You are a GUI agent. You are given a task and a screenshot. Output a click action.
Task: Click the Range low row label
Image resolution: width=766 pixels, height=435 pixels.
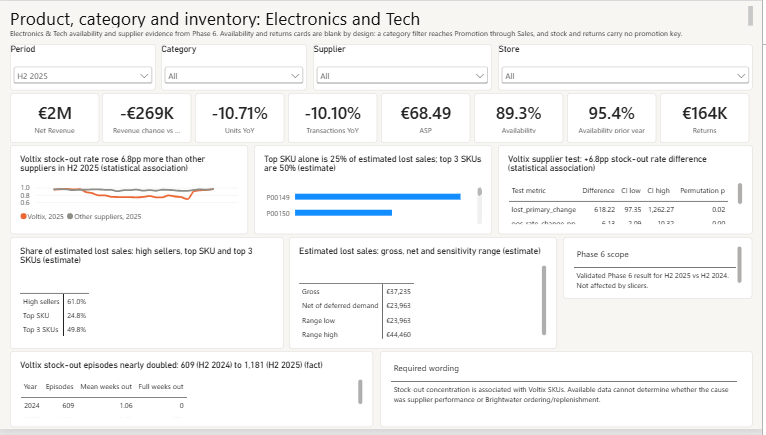319,321
